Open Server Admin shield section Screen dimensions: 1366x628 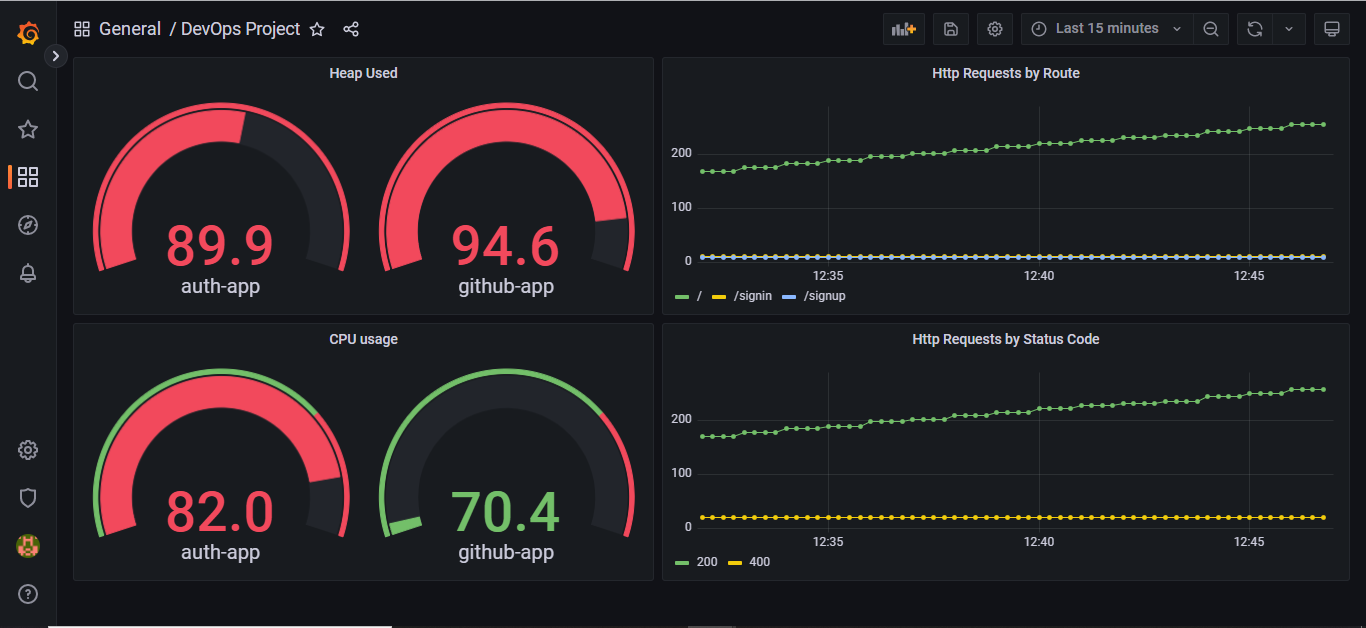pyautogui.click(x=27, y=497)
